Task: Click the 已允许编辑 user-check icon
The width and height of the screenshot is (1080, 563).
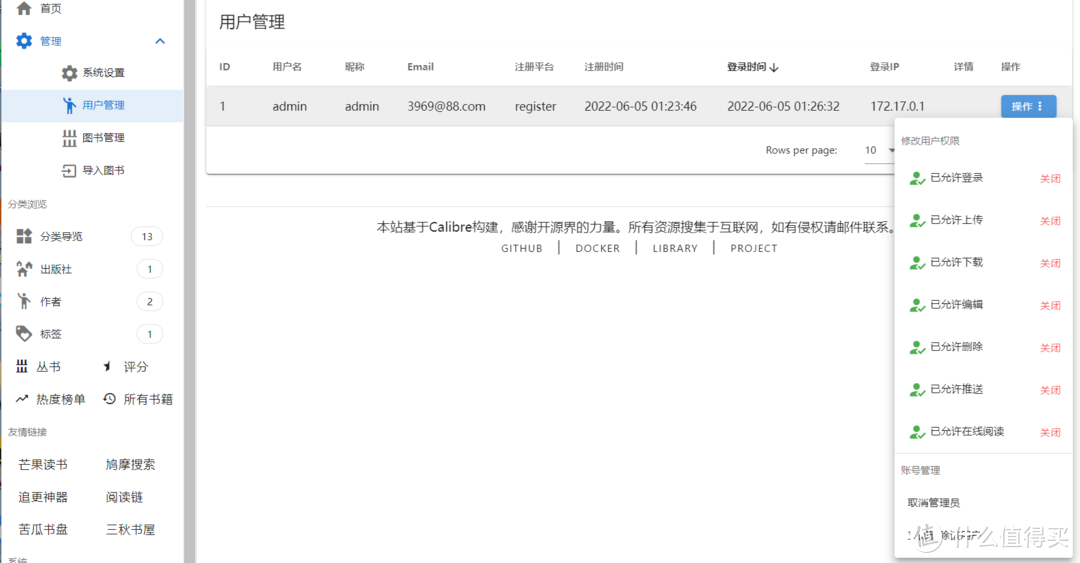Action: pos(917,305)
